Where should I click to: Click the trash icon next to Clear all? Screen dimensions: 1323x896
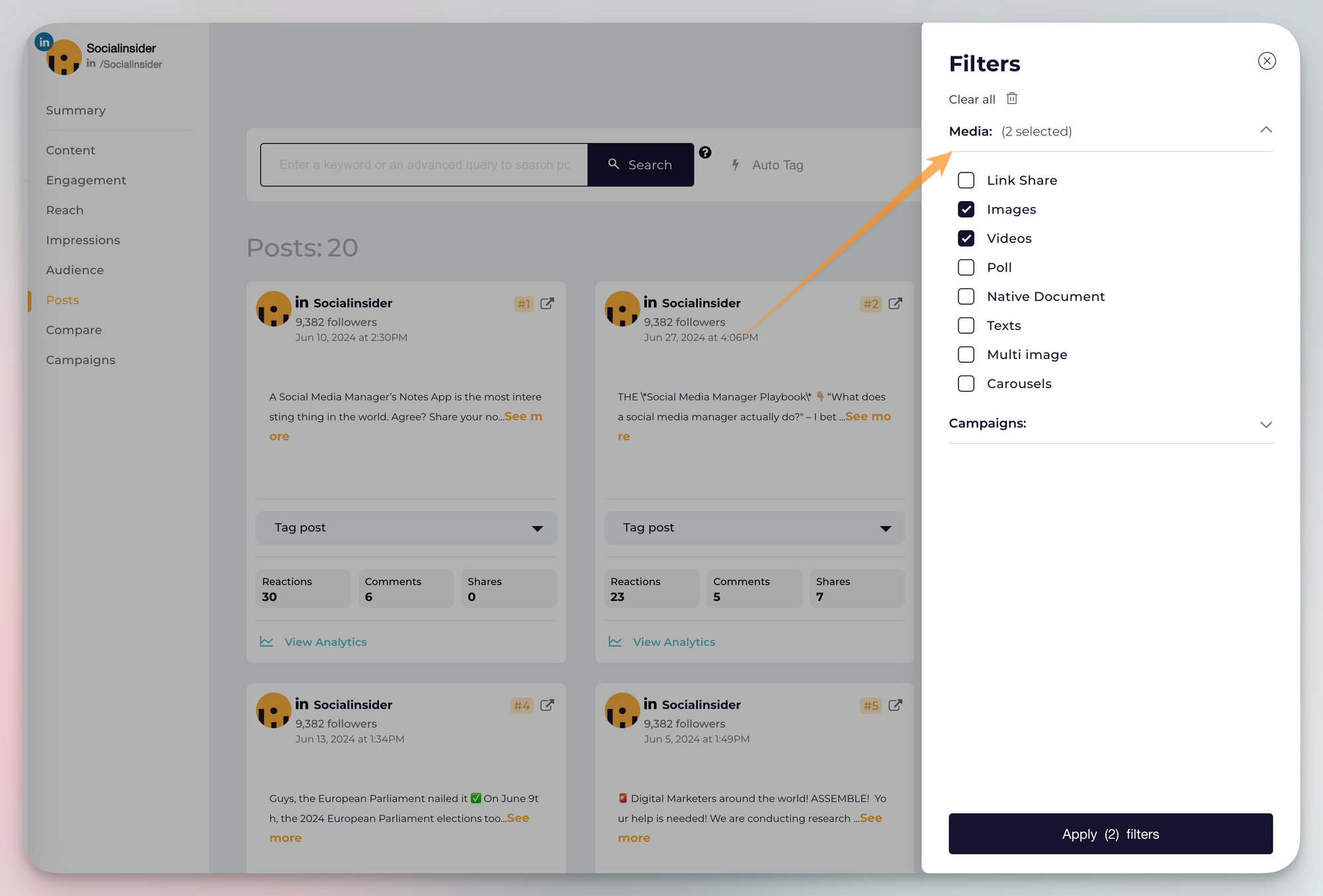1011,99
